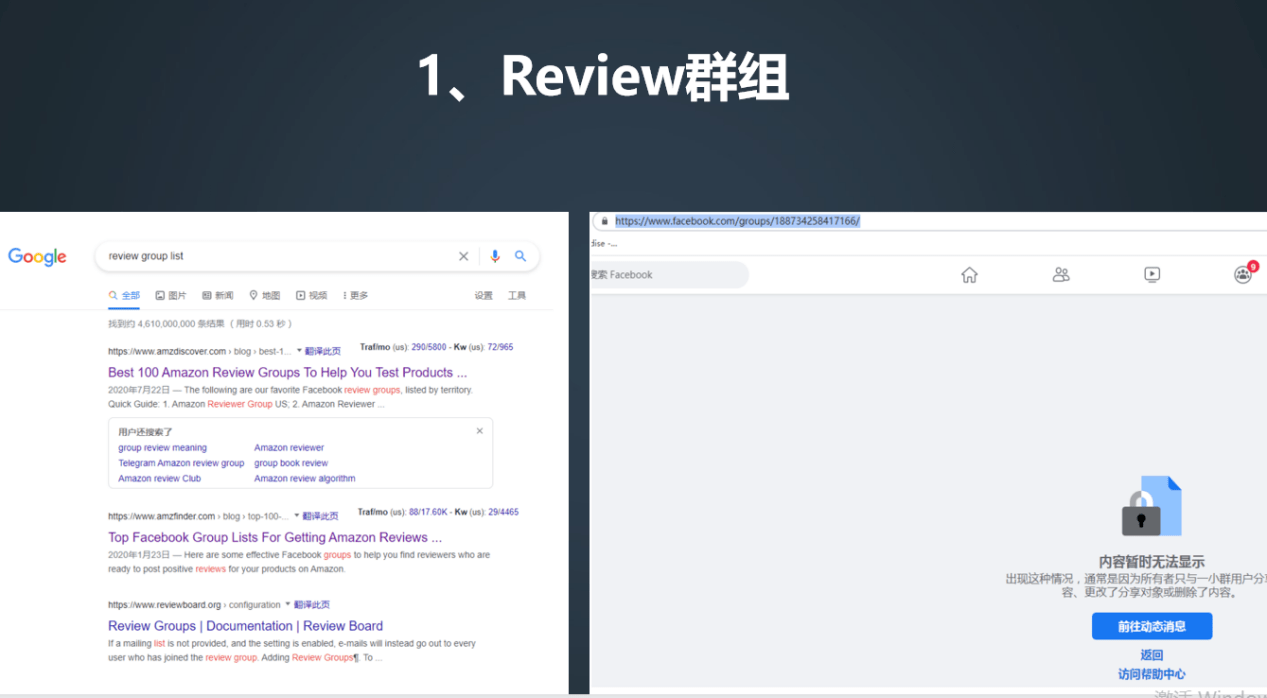Open Facebook Groups icon with notification badge

tap(1243, 274)
